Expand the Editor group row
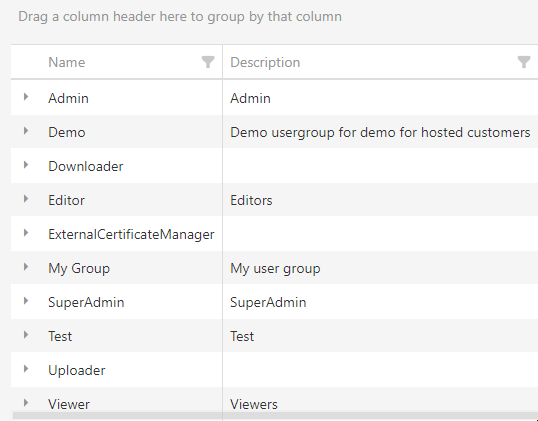Image resolution: width=538 pixels, height=421 pixels. coord(26,199)
